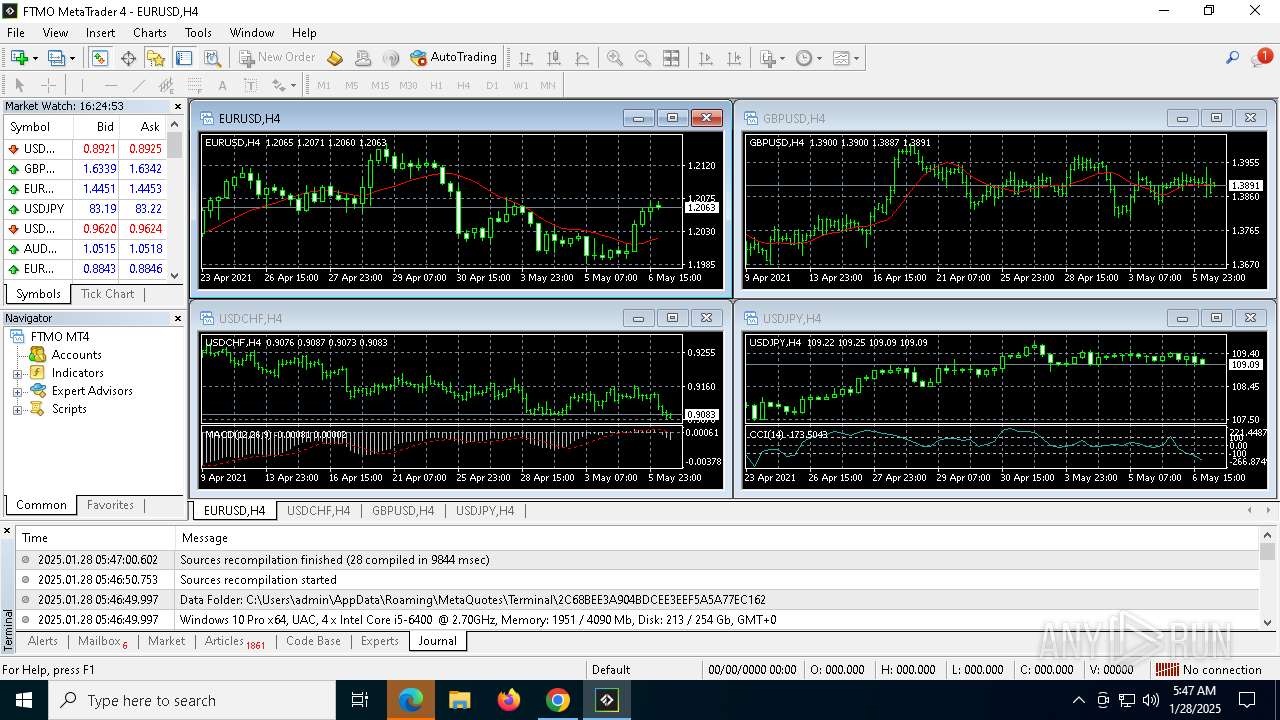The image size is (1280, 720).
Task: Switch to the GBPUSD,H4 chart tab
Action: [403, 511]
